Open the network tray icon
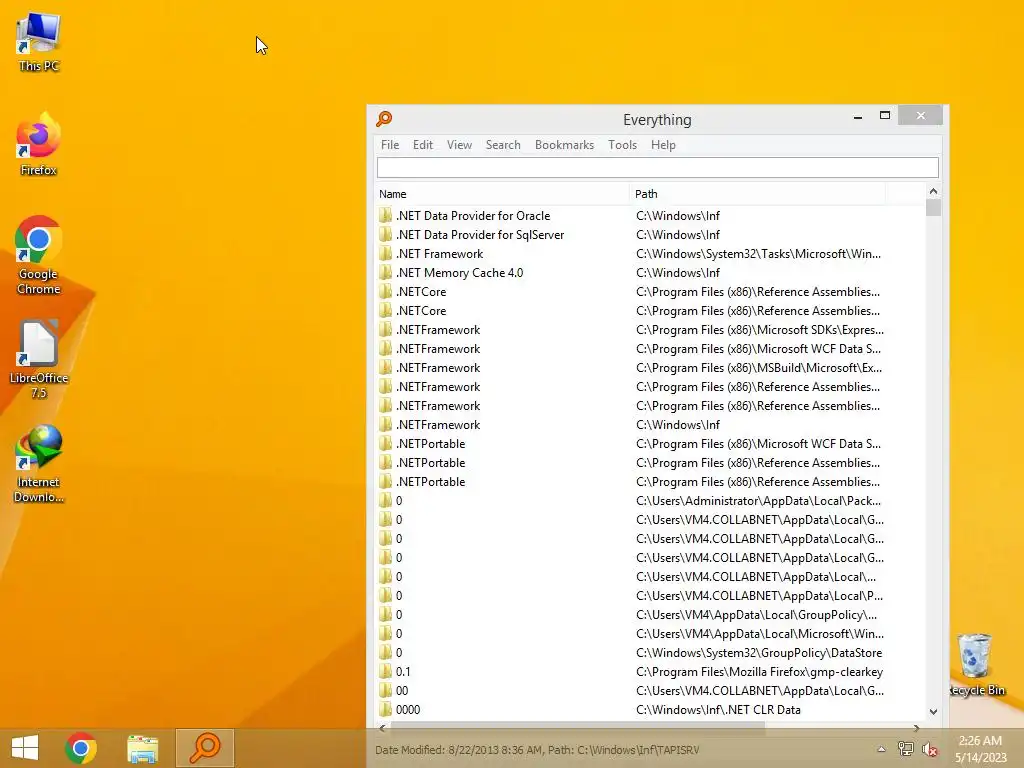 [905, 749]
